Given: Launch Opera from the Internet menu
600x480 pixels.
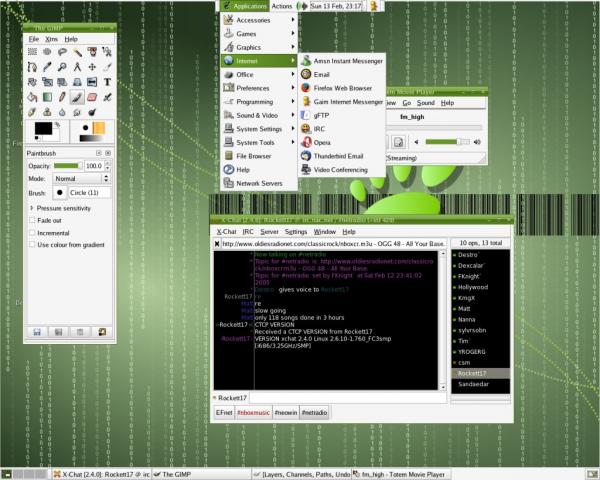Looking at the screenshot, I should [342, 142].
